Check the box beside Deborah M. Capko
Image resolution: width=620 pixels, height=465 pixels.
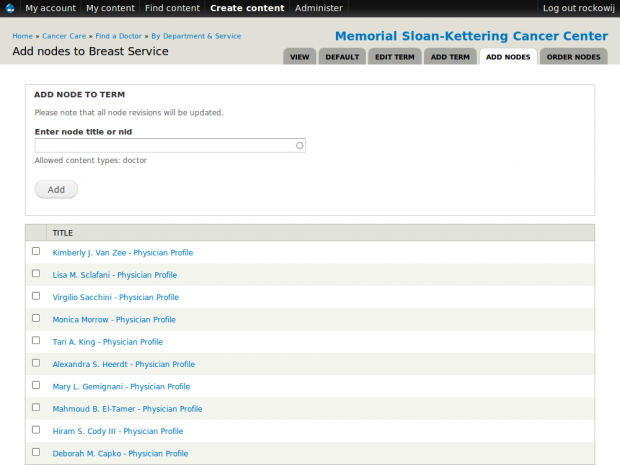click(36, 453)
